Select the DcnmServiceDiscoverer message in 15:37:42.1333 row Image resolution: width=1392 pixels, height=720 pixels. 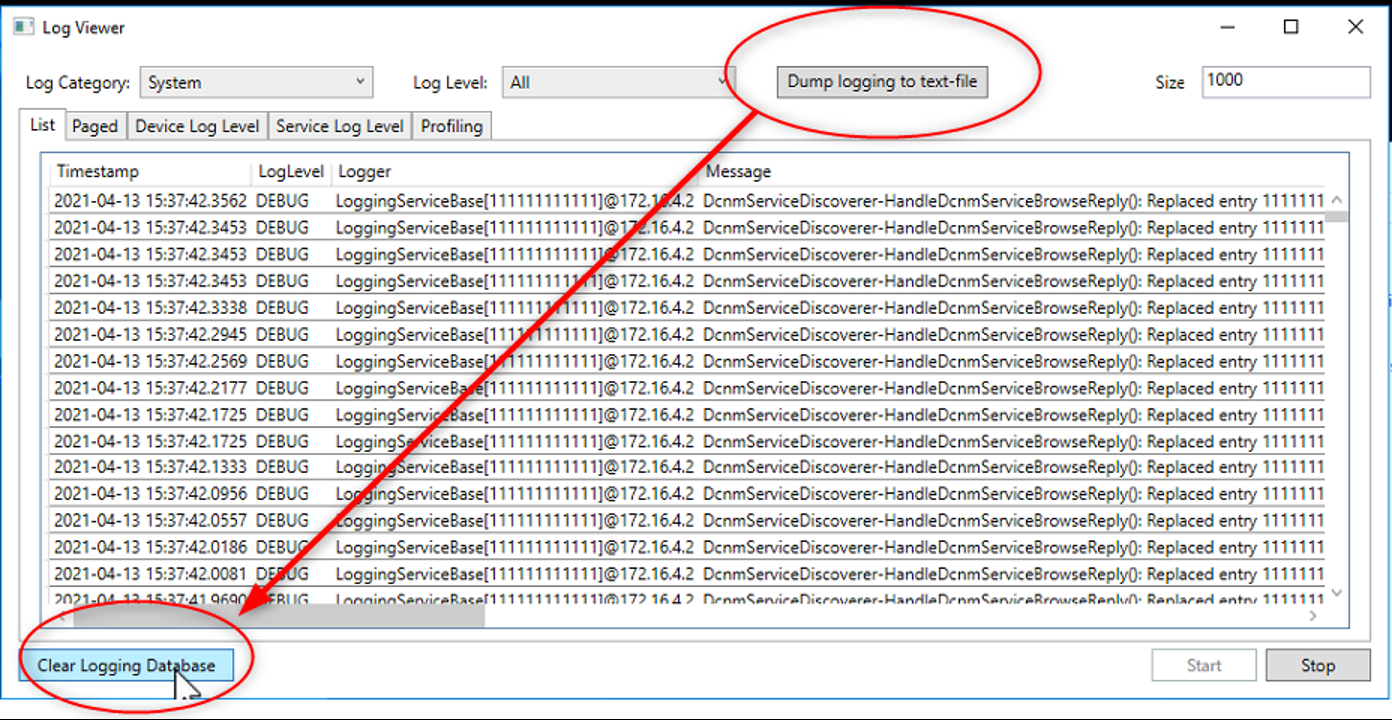coord(1013,468)
